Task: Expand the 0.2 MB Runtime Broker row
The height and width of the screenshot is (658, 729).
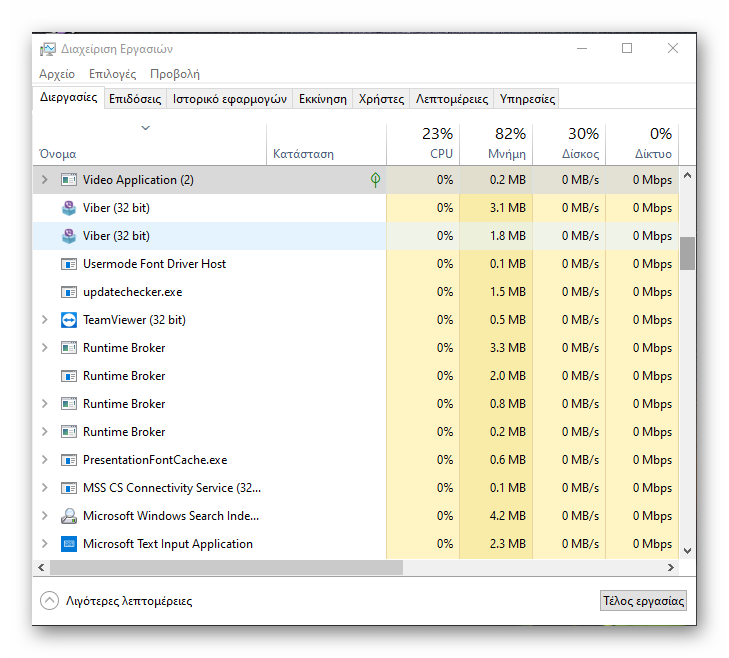Action: pos(45,432)
